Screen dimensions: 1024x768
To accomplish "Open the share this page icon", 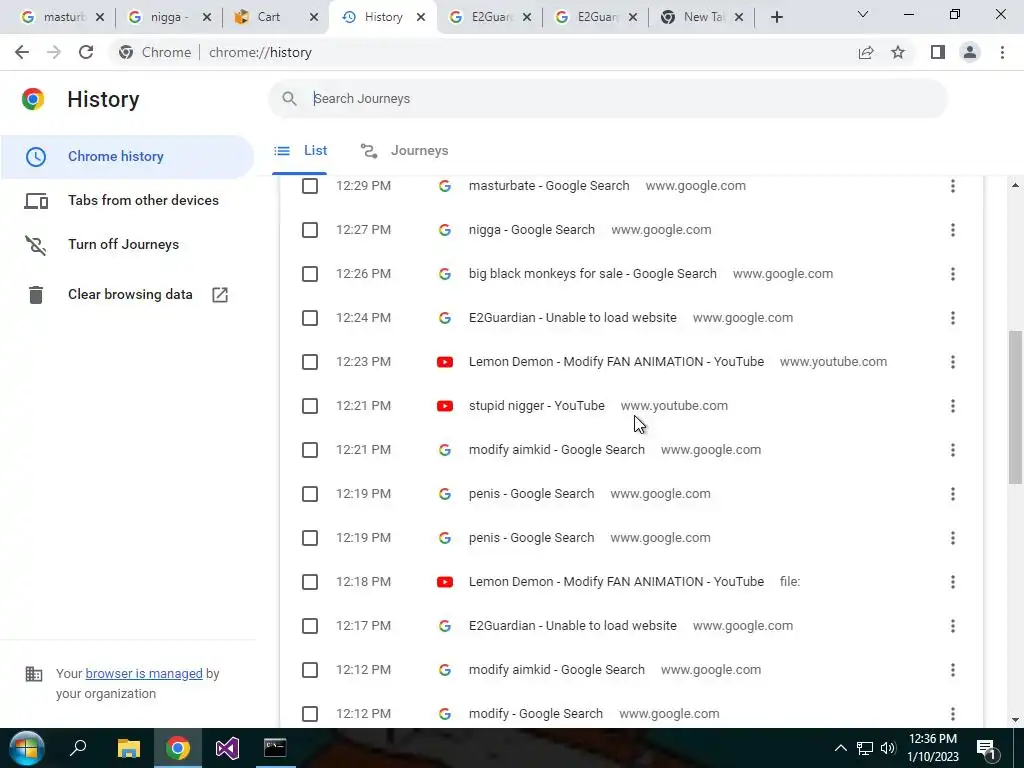I will (x=866, y=52).
